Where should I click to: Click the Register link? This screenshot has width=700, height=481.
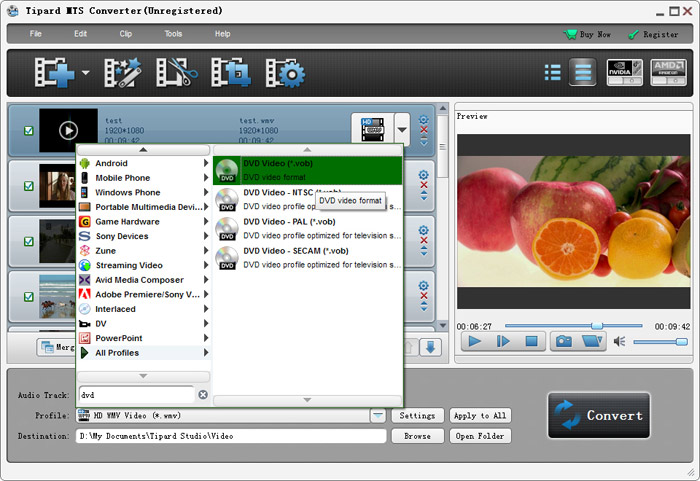pos(653,34)
